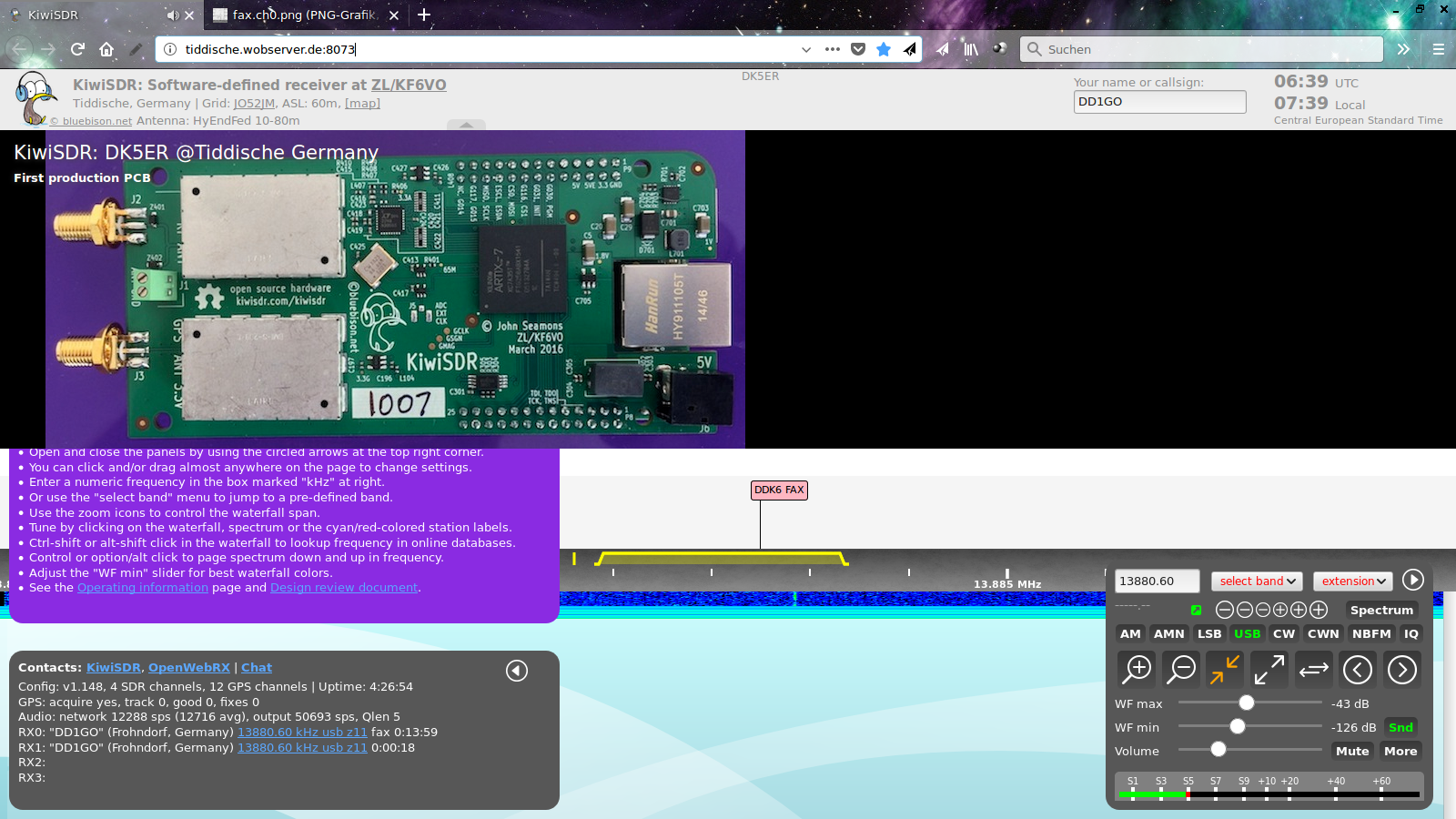The height and width of the screenshot is (819, 1456).
Task: Click the frequency kHz input box
Action: tap(1158, 581)
